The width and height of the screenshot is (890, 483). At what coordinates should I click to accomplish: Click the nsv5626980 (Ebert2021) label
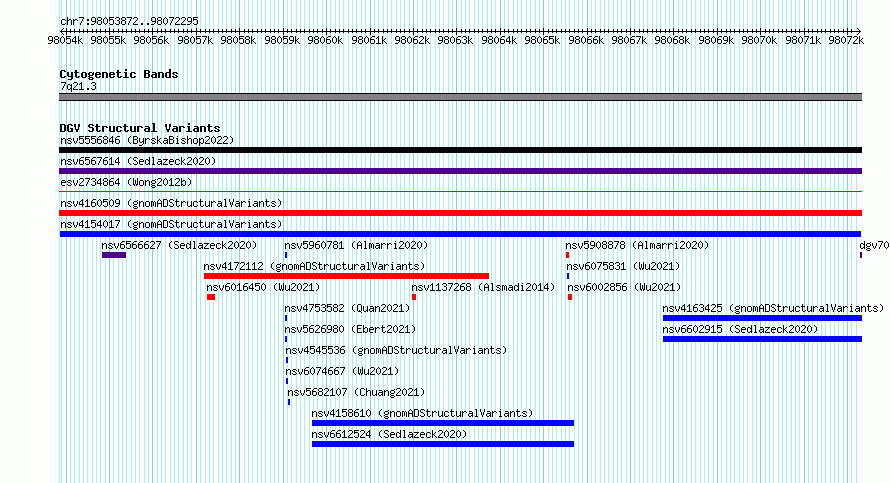[x=350, y=329]
